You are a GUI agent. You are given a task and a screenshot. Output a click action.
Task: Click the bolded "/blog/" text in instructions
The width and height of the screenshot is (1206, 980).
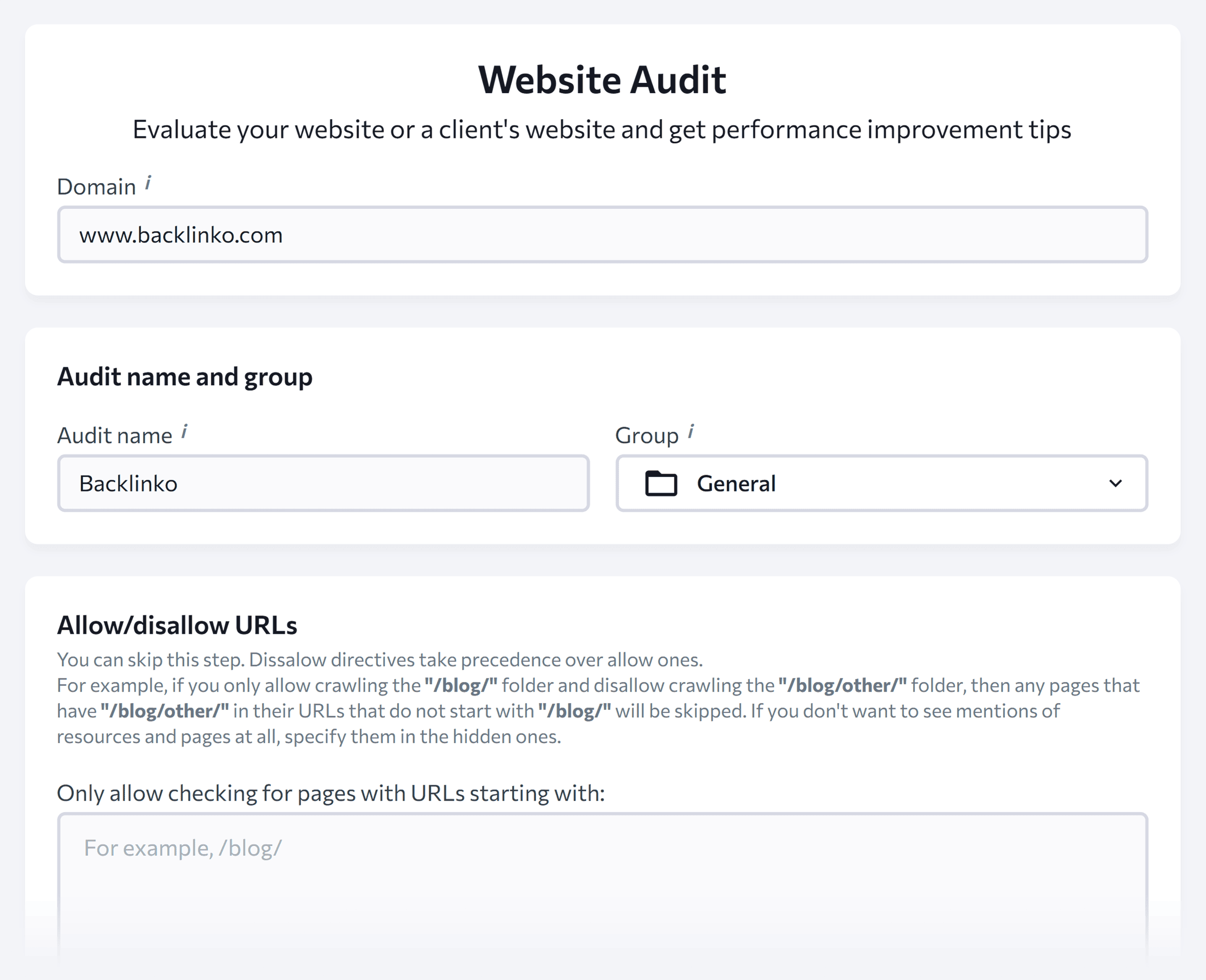click(461, 685)
